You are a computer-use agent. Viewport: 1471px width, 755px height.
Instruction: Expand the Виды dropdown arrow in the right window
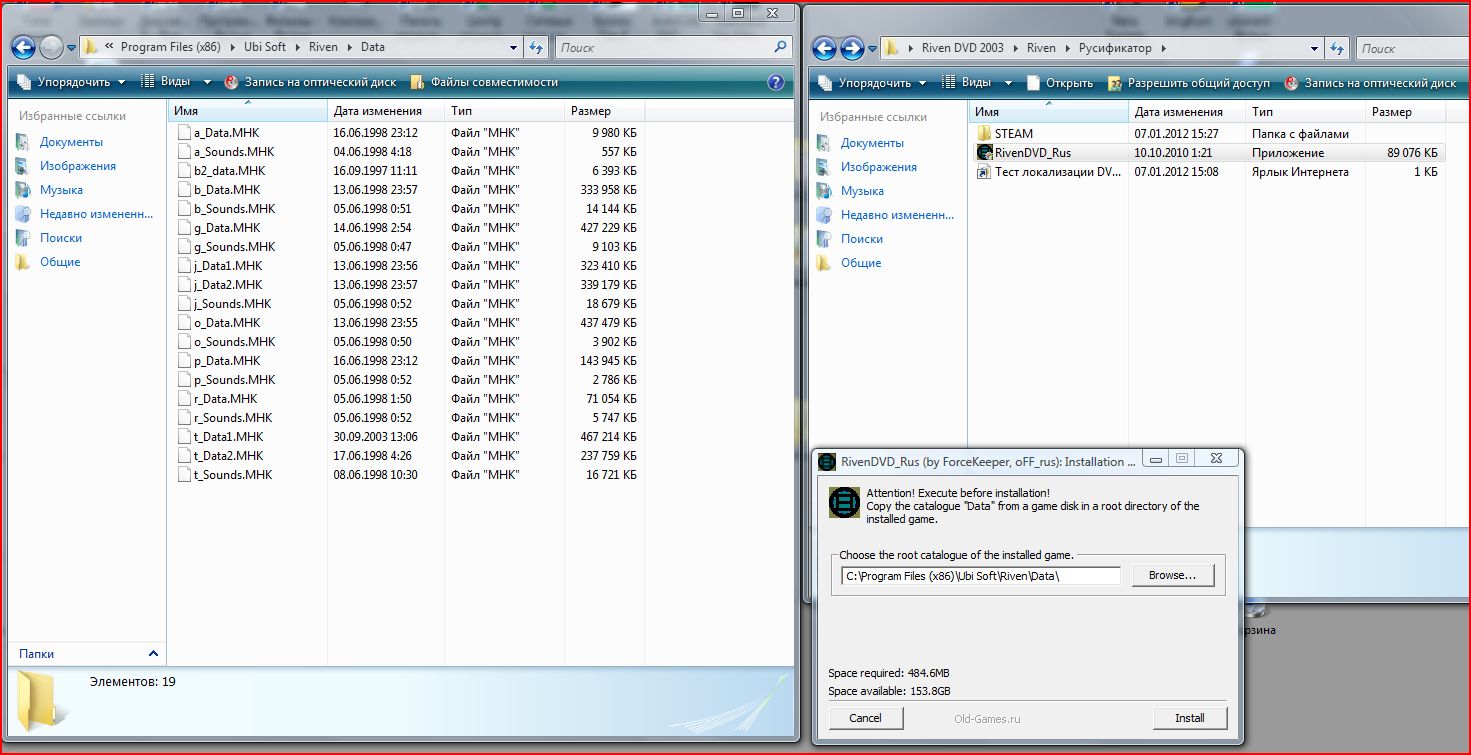(1008, 83)
